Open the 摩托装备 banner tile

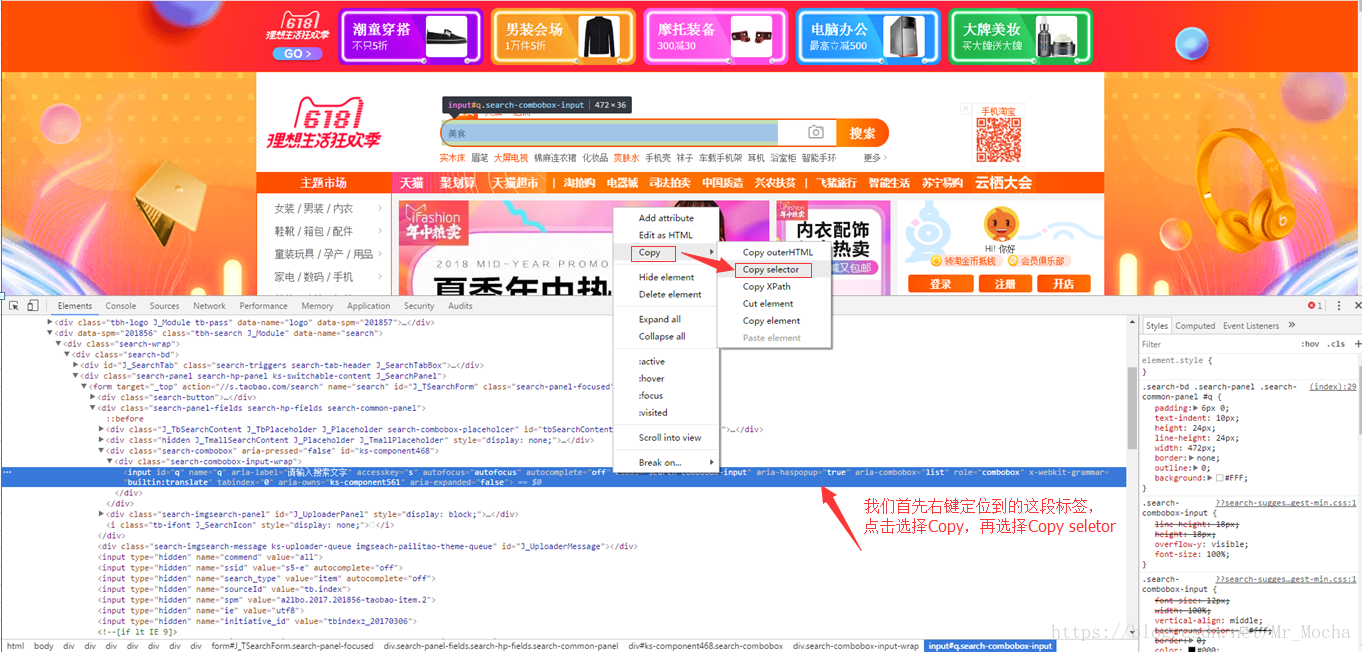[x=715, y=37]
